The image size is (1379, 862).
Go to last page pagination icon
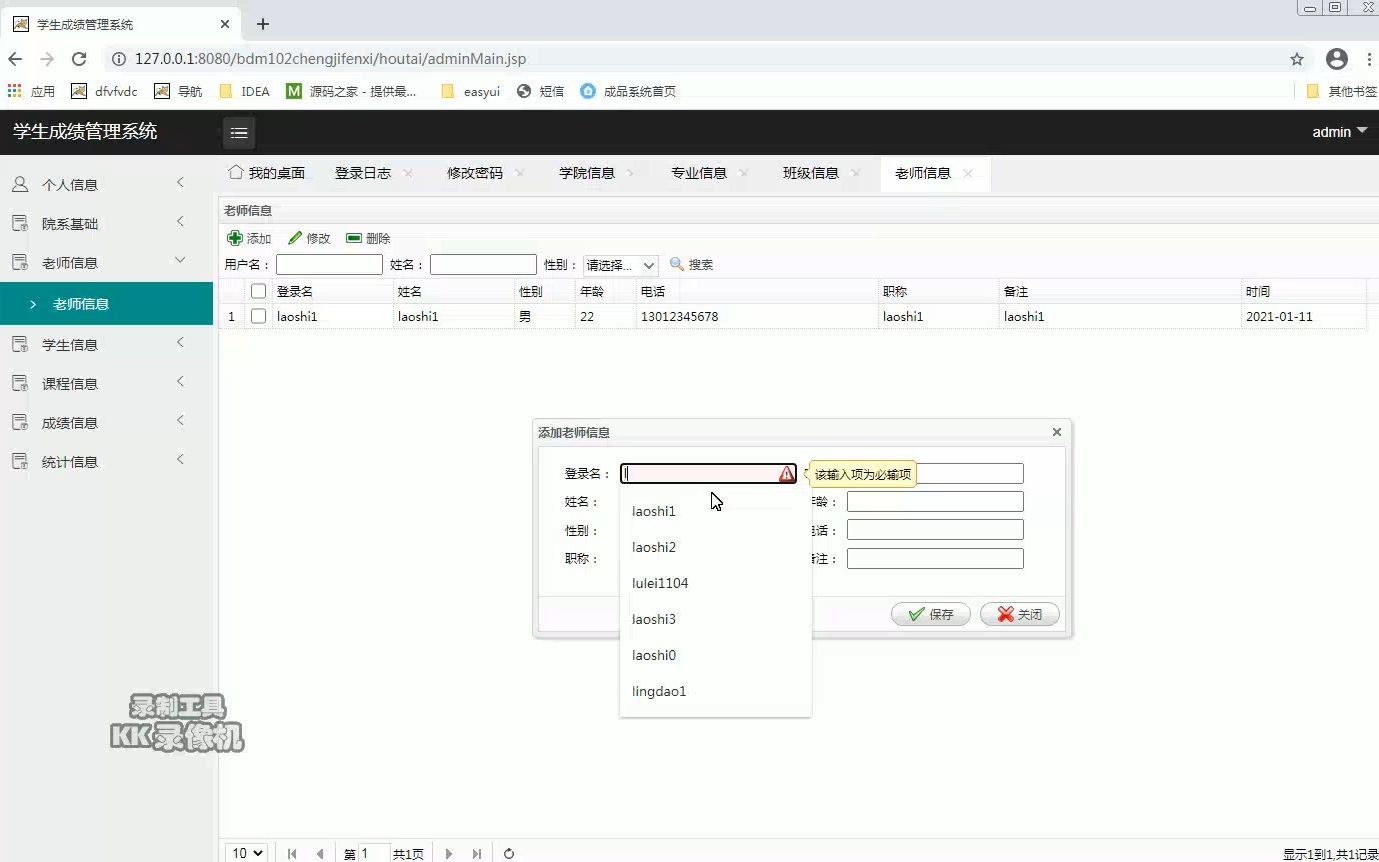[477, 854]
